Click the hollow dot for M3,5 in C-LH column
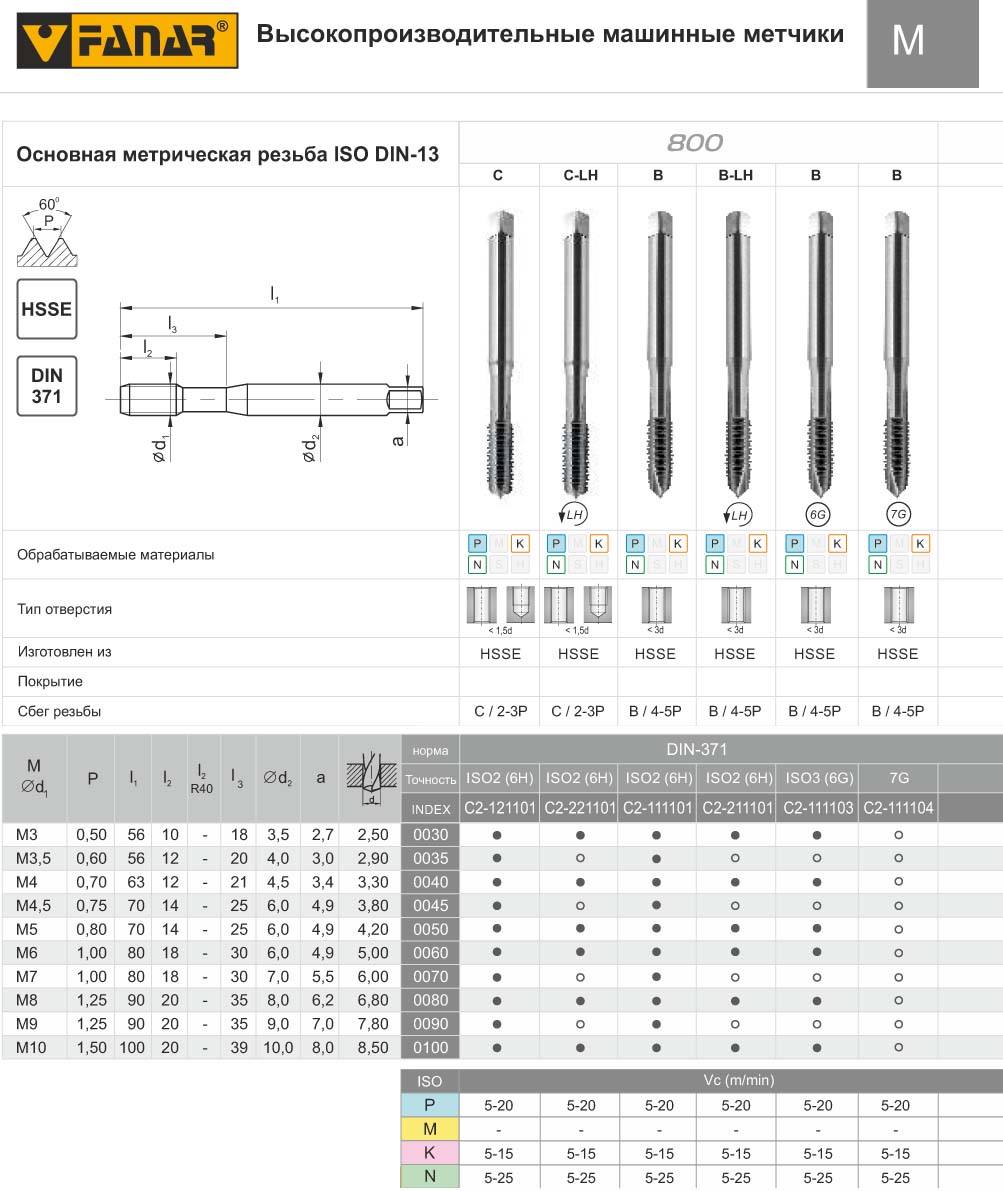The width and height of the screenshot is (1003, 1191). tap(580, 858)
